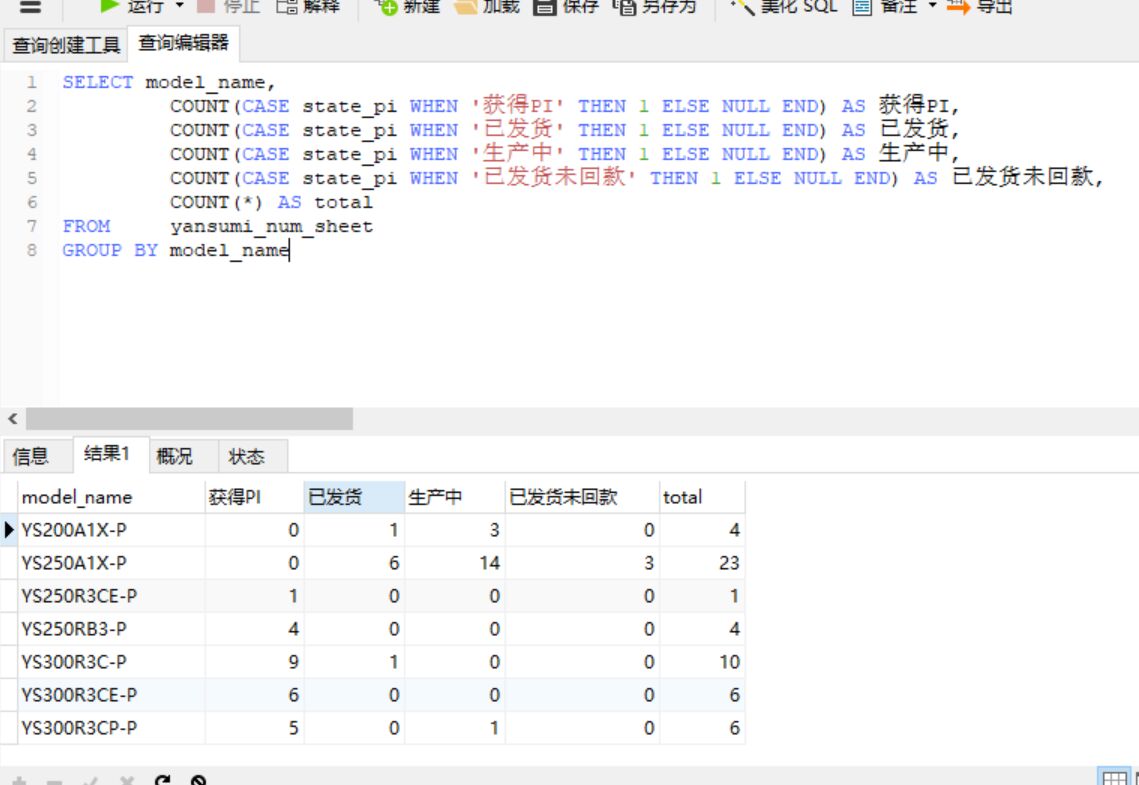Open the 状态 tab

click(x=246, y=457)
